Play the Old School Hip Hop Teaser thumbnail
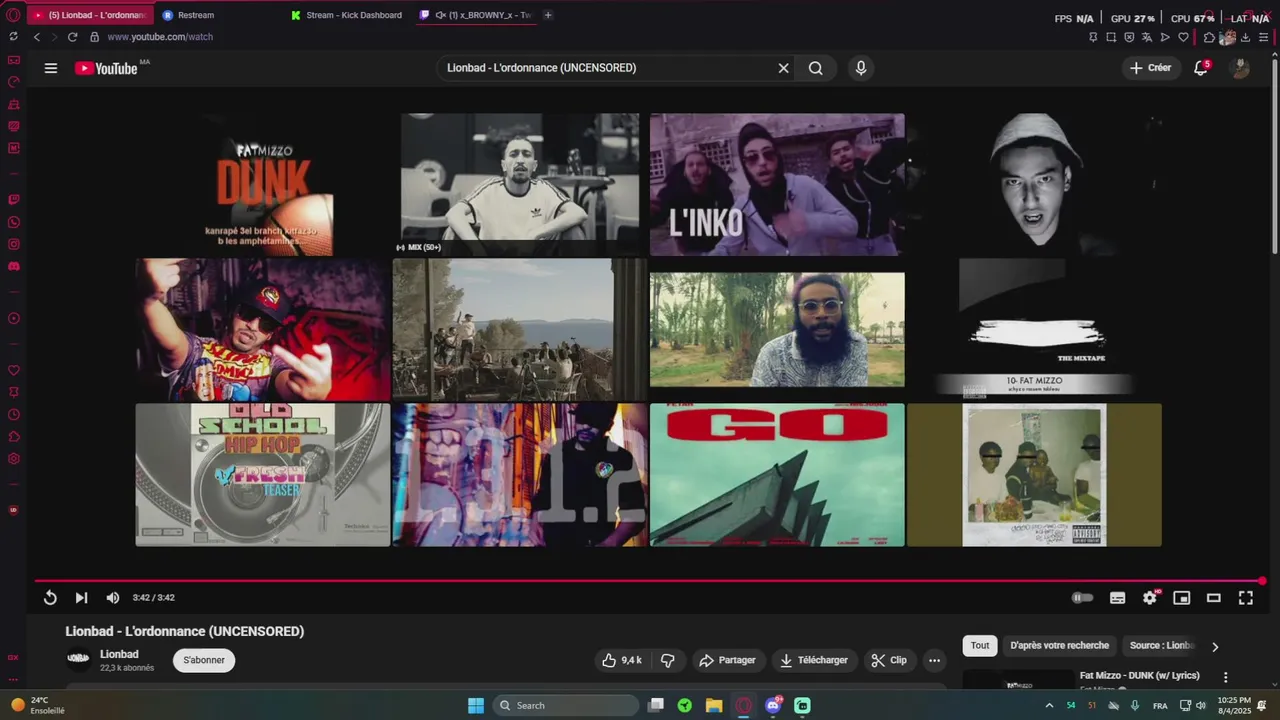 263,475
